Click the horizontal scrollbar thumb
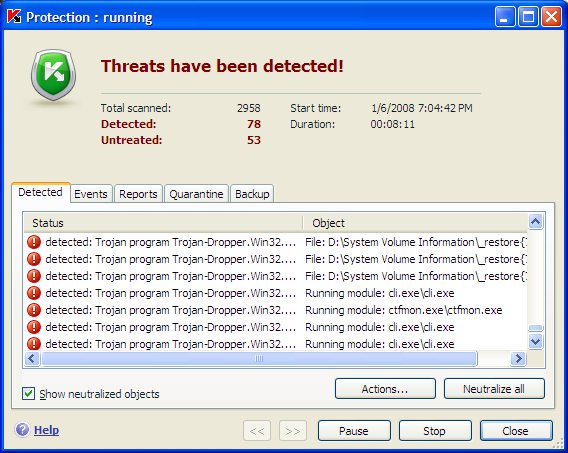 coord(259,358)
